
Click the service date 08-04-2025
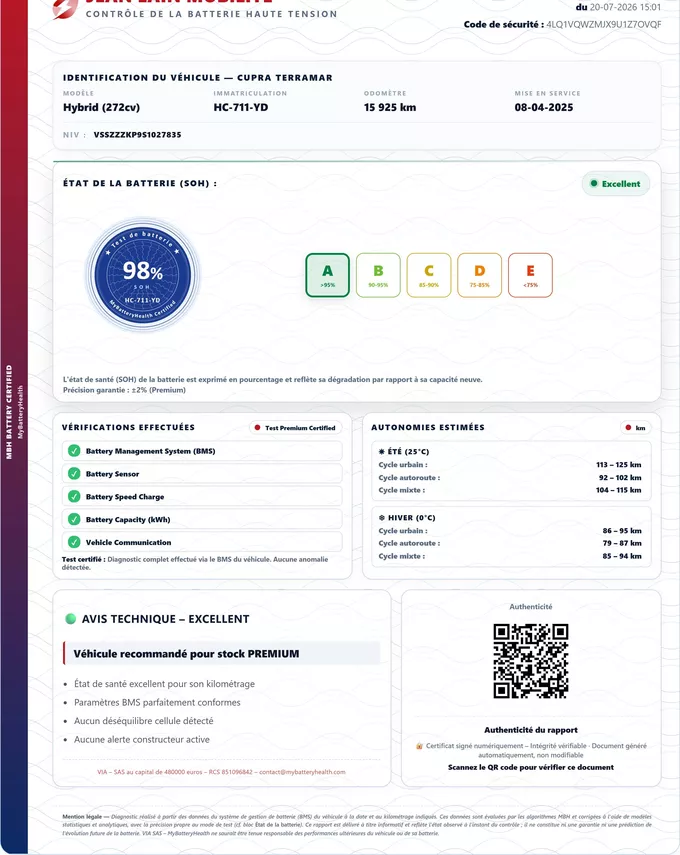pos(544,107)
